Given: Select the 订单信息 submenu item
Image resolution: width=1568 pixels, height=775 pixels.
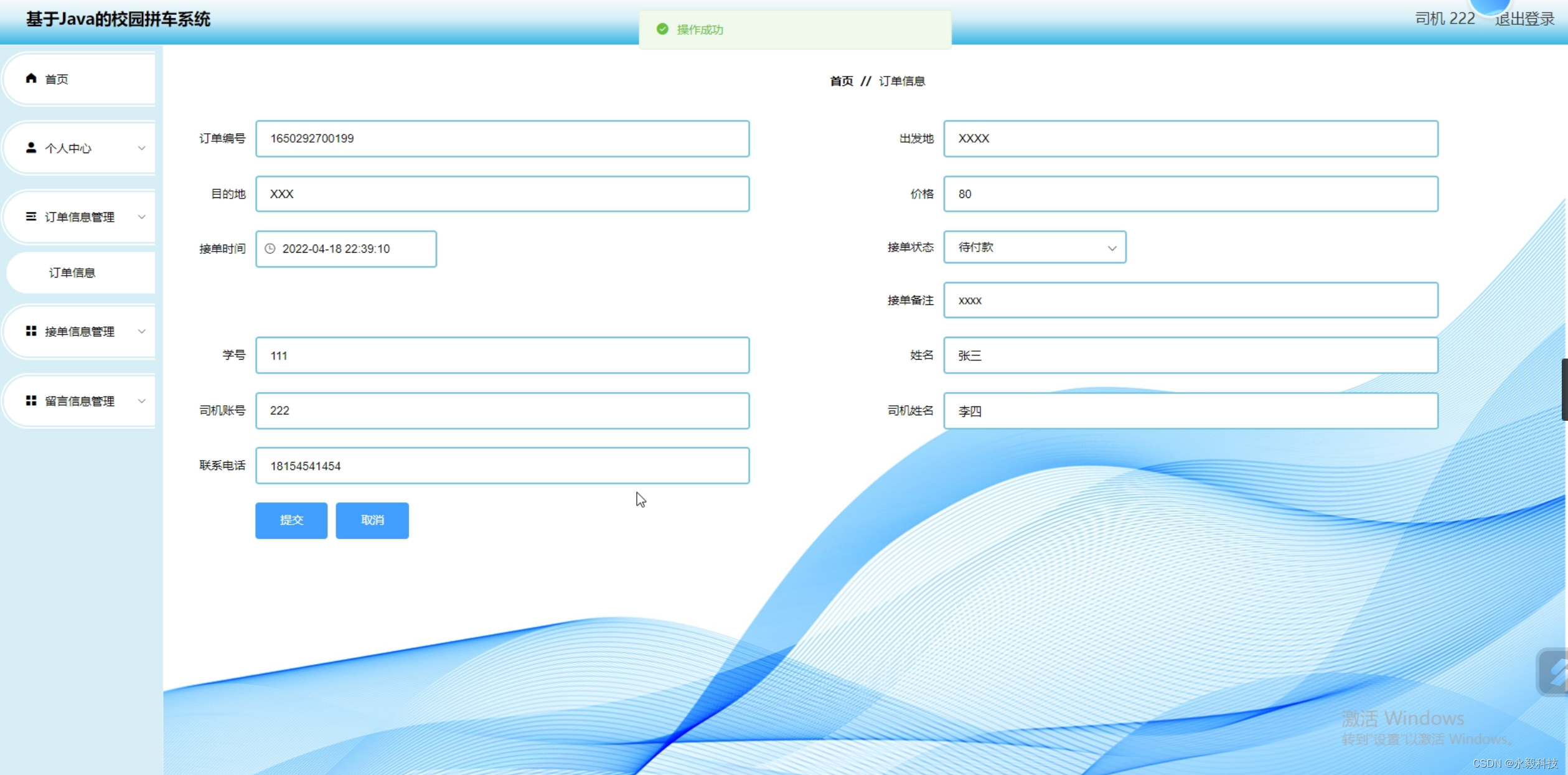Looking at the screenshot, I should pos(72,273).
